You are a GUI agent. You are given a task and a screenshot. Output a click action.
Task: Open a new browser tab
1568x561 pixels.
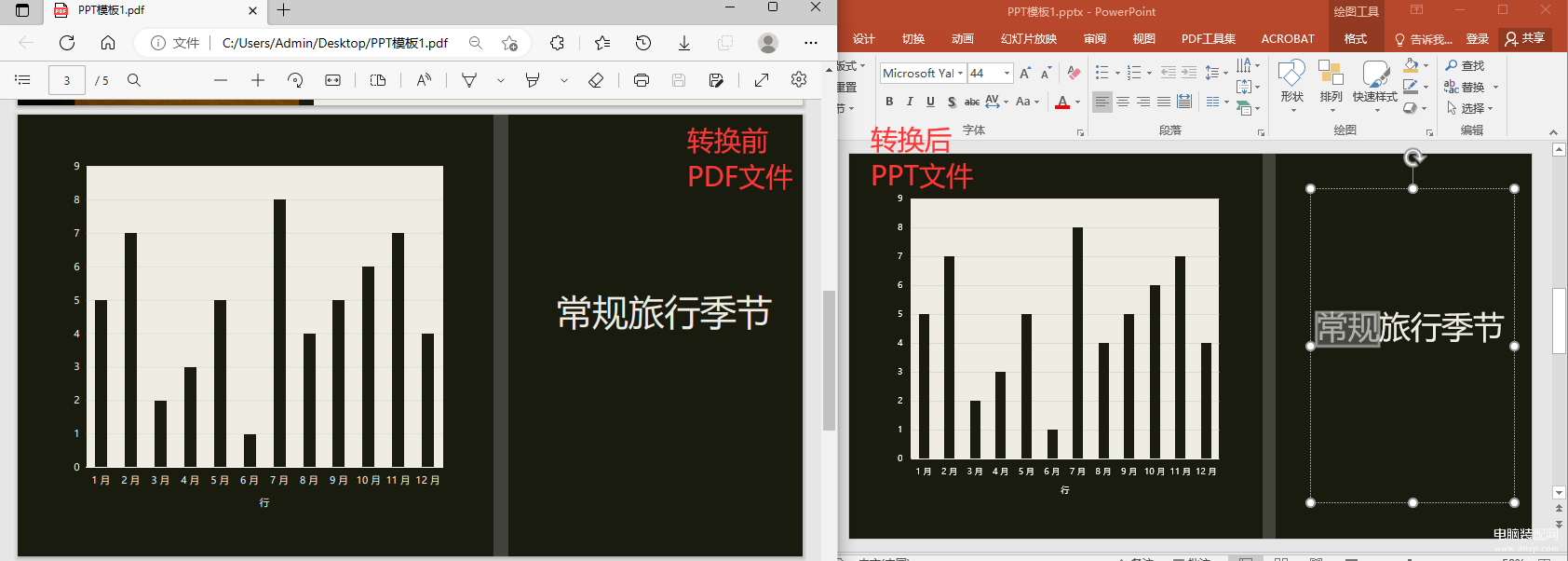284,10
